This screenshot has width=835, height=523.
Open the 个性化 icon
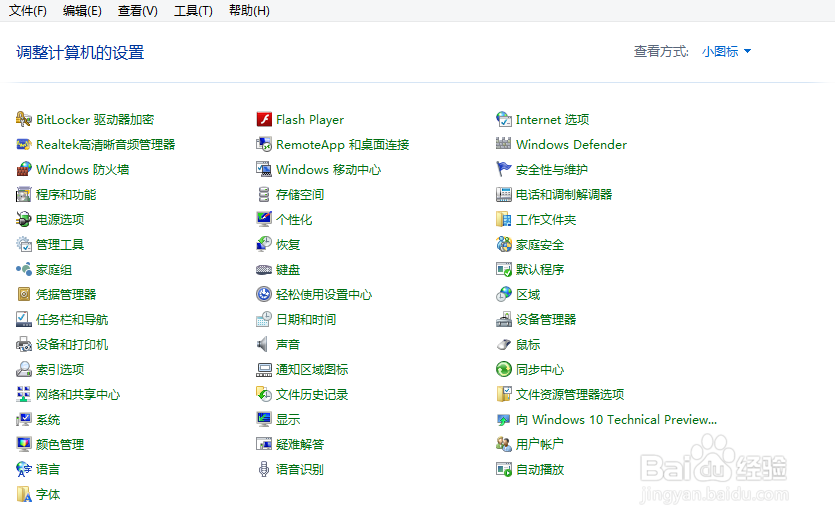coord(264,219)
